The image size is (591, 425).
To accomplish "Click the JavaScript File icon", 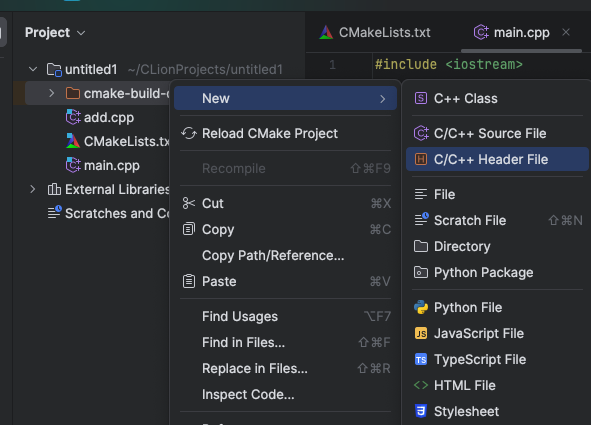I will pyautogui.click(x=421, y=333).
